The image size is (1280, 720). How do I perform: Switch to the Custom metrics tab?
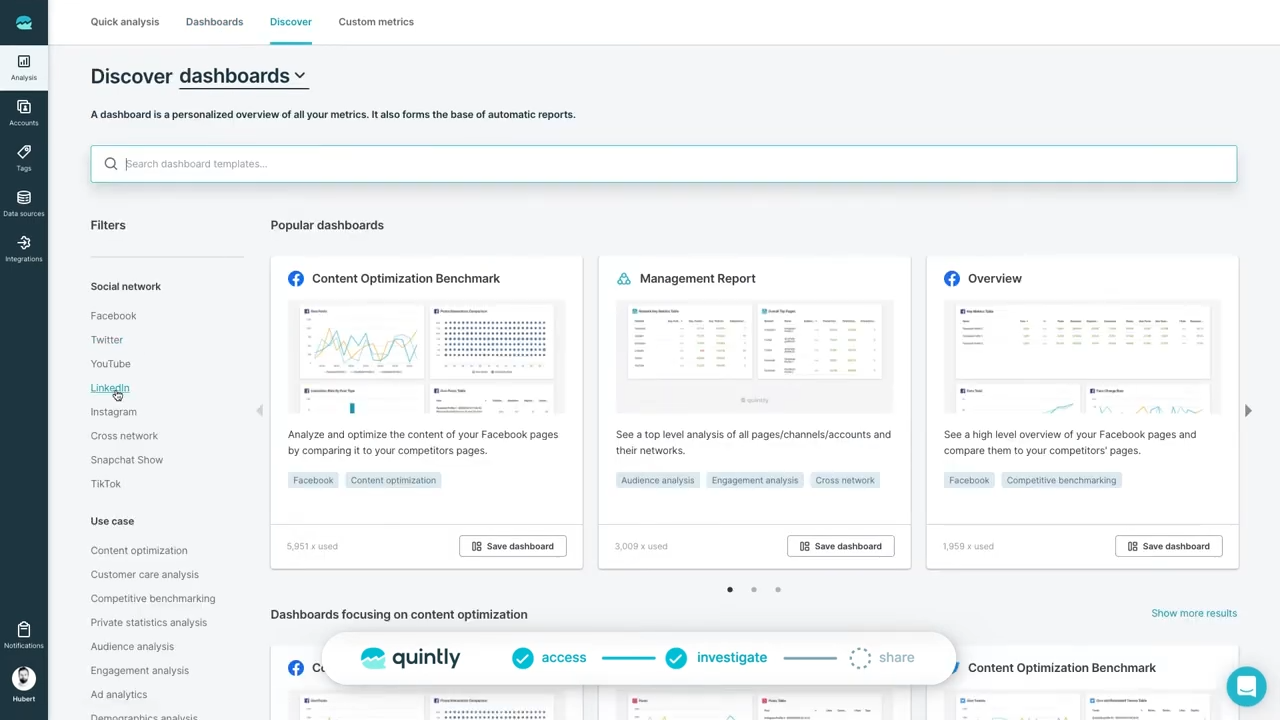coord(376,21)
